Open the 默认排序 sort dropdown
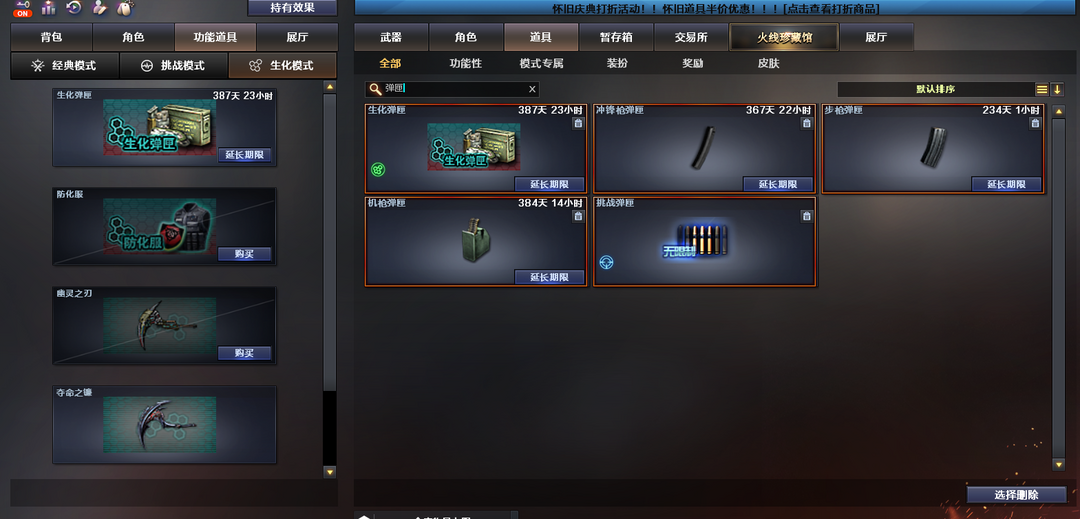Viewport: 1080px width, 519px height. 935,89
